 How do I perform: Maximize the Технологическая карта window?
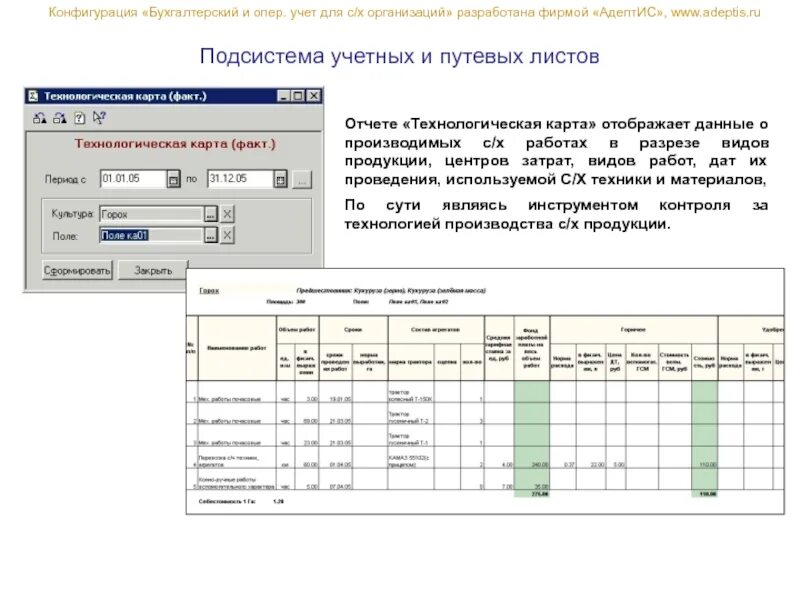298,96
